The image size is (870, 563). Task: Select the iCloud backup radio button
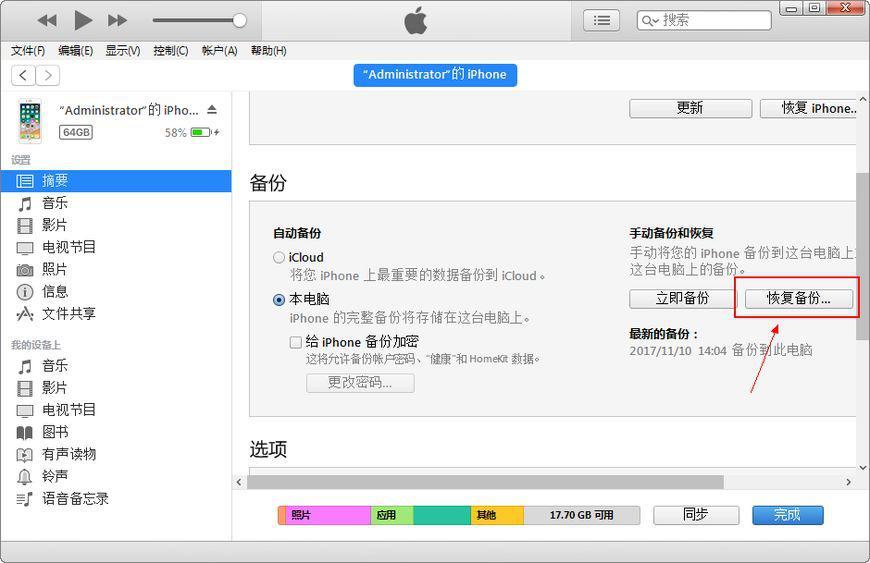(x=279, y=258)
